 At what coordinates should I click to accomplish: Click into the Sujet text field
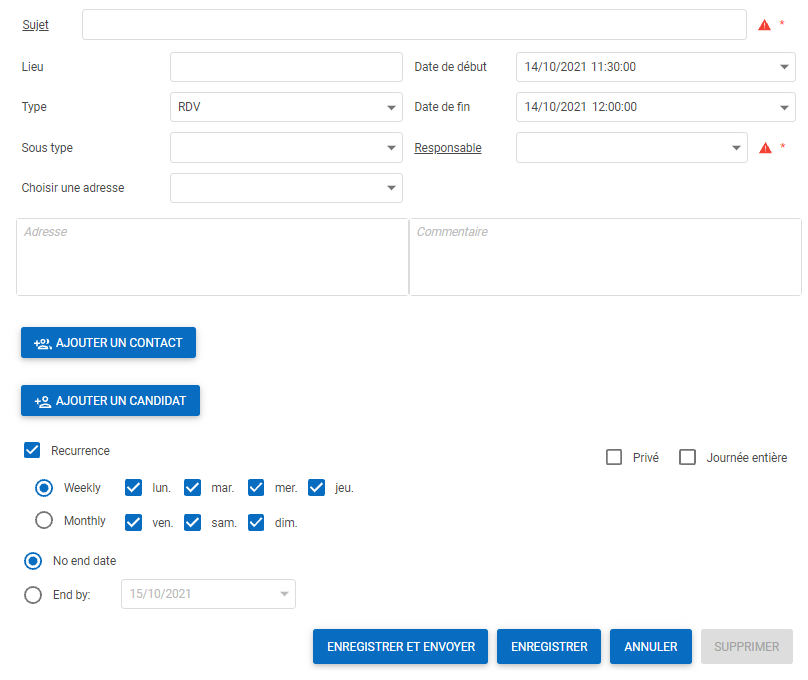click(414, 25)
